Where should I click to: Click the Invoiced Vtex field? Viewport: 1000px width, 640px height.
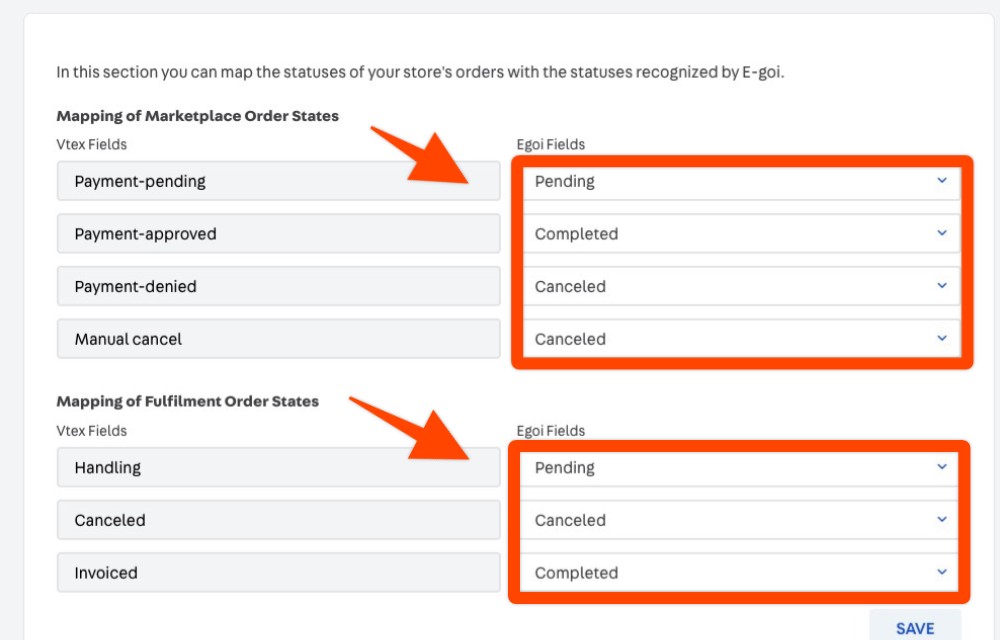[278, 573]
